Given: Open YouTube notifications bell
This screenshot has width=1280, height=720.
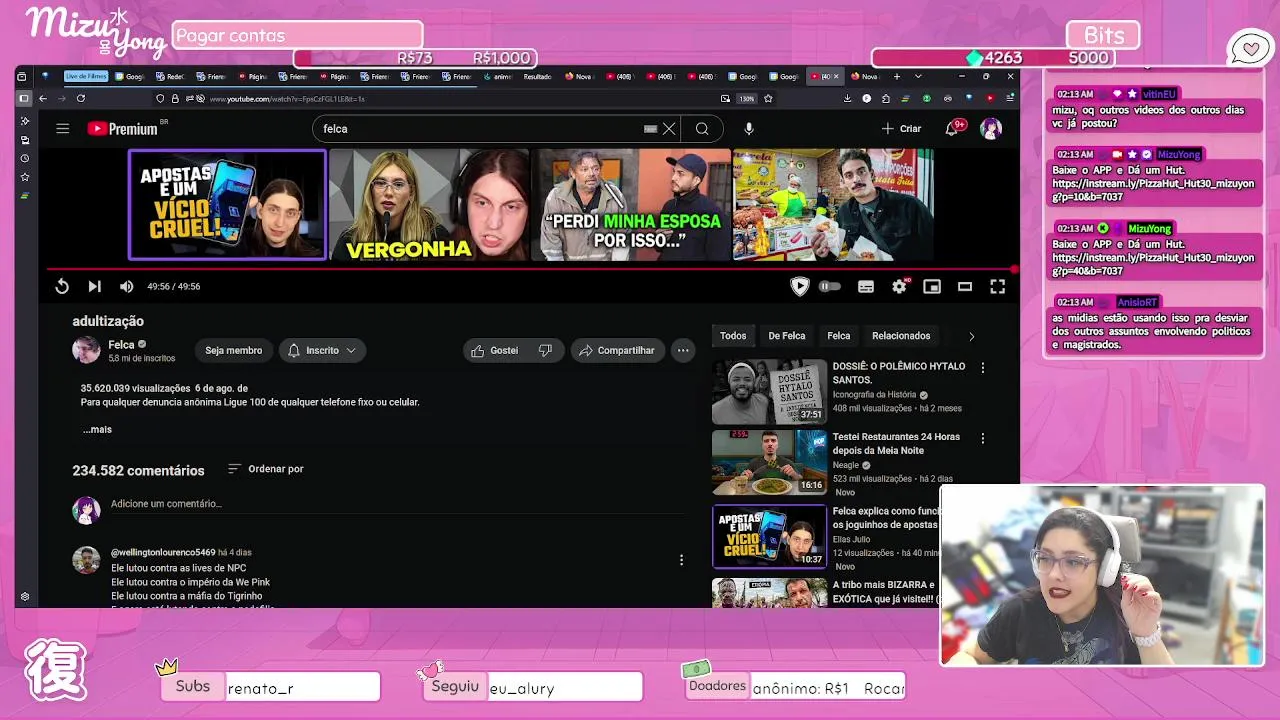Looking at the screenshot, I should click(951, 128).
